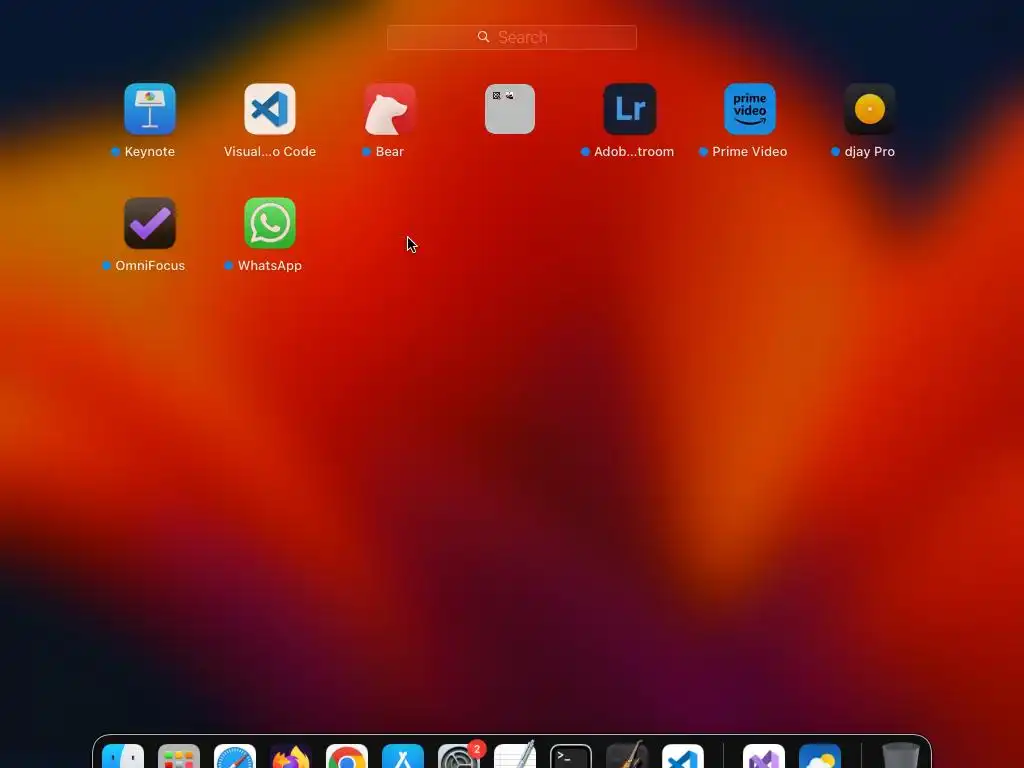Open the App Store in the Dock

[x=403, y=758]
